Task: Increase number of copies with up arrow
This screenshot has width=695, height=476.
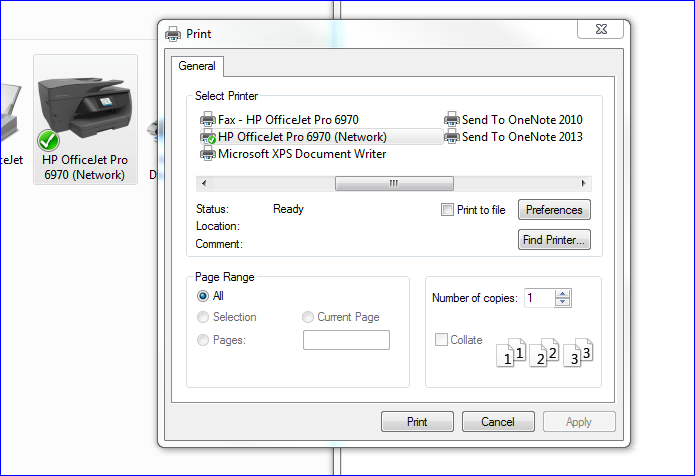Action: point(562,293)
